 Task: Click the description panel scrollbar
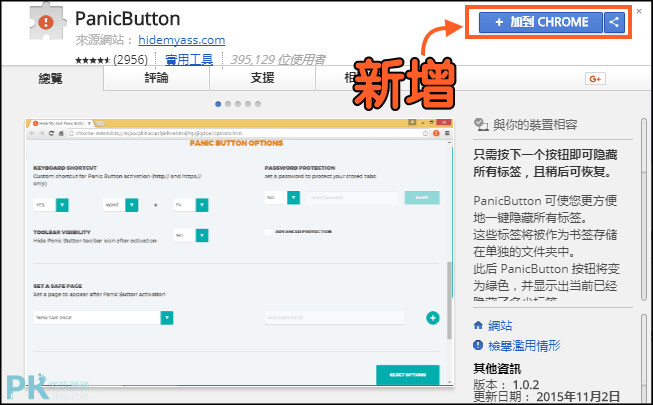coord(644,208)
